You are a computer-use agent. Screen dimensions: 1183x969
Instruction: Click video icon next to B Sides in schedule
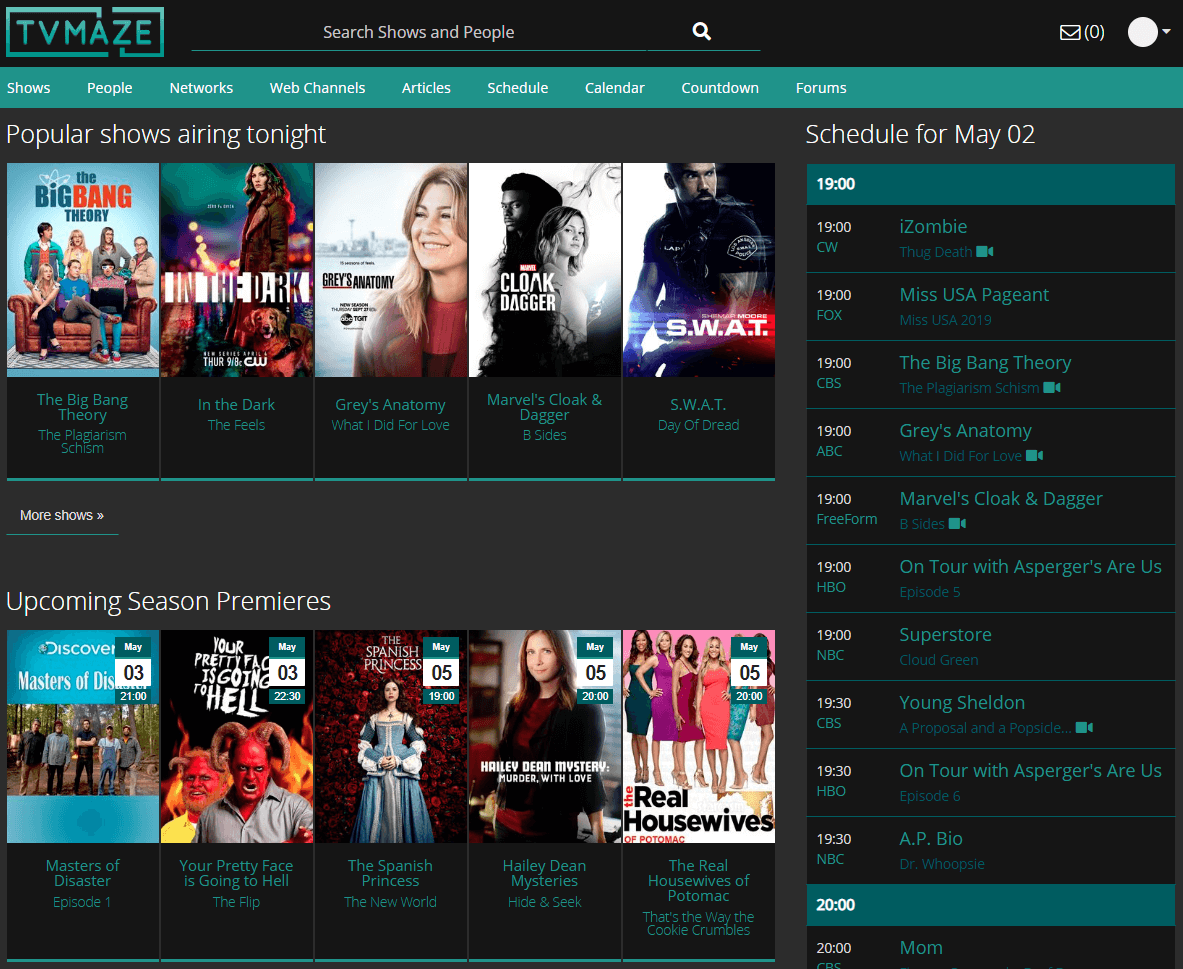coord(958,524)
